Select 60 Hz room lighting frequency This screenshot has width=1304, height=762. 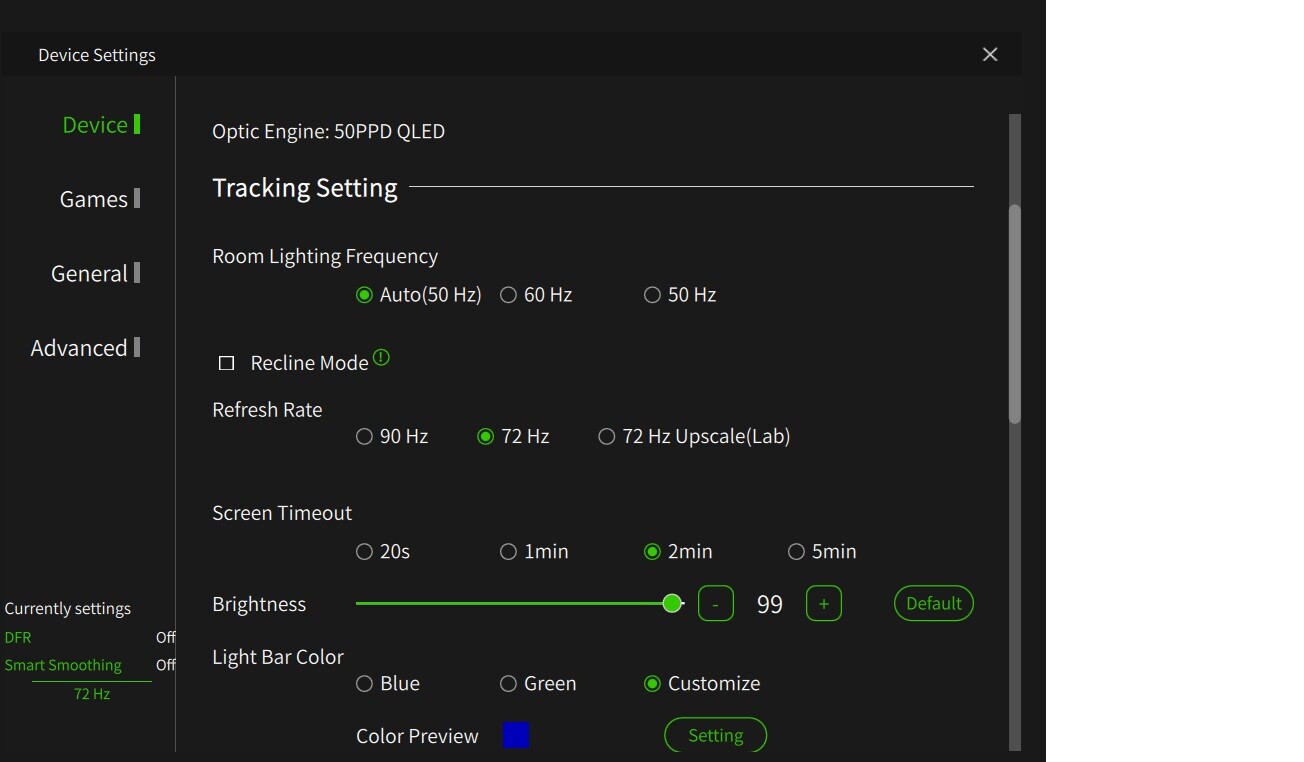pyautogui.click(x=536, y=295)
